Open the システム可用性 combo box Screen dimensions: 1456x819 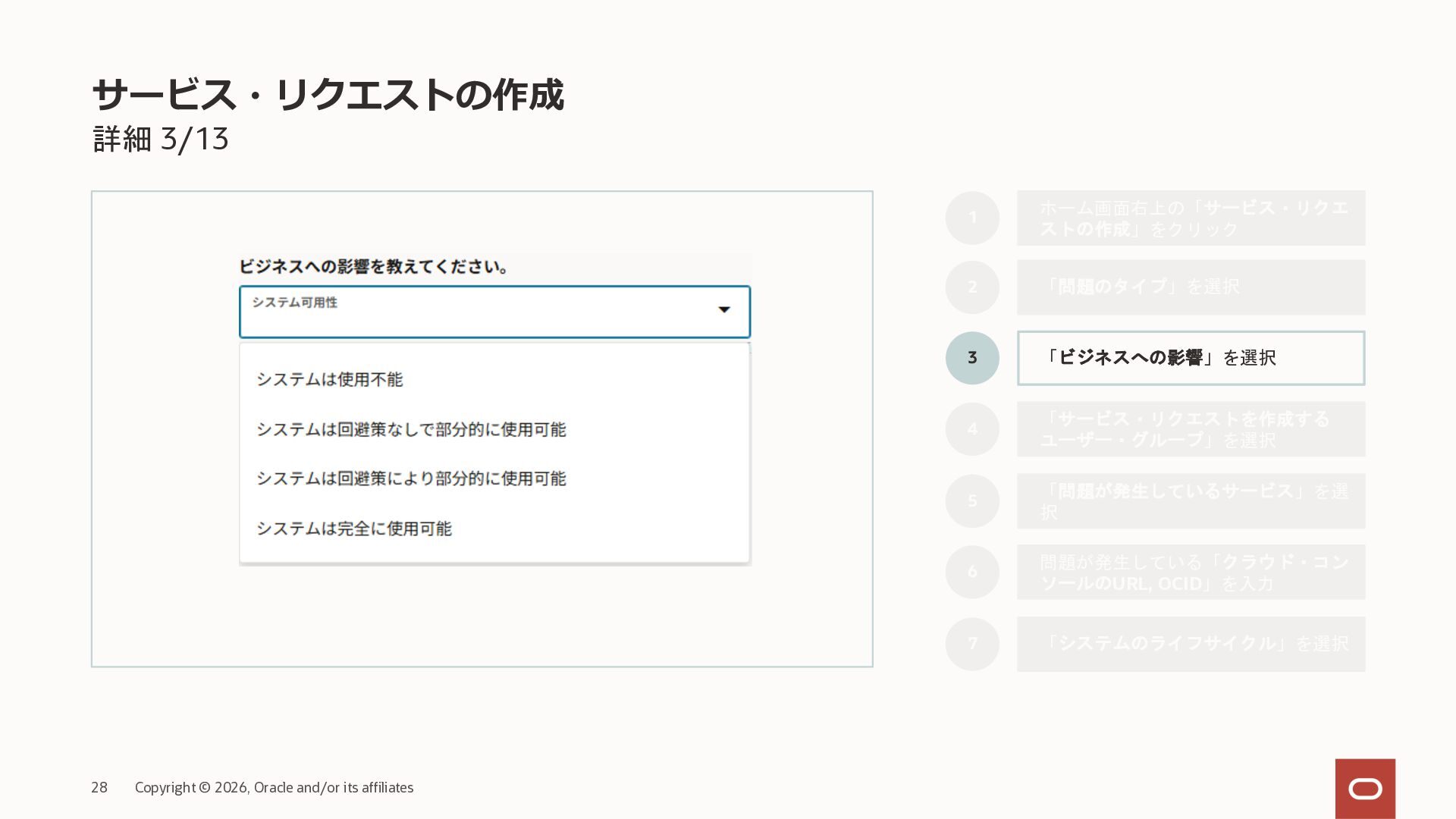point(485,312)
